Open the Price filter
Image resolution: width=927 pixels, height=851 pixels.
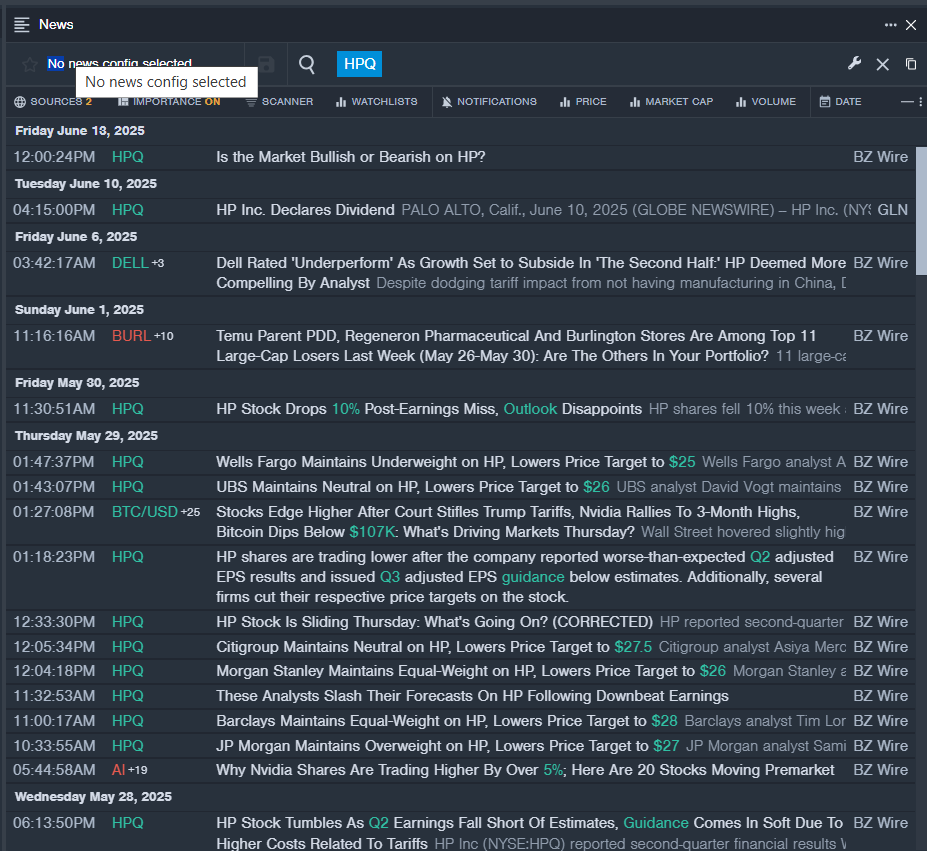point(583,102)
